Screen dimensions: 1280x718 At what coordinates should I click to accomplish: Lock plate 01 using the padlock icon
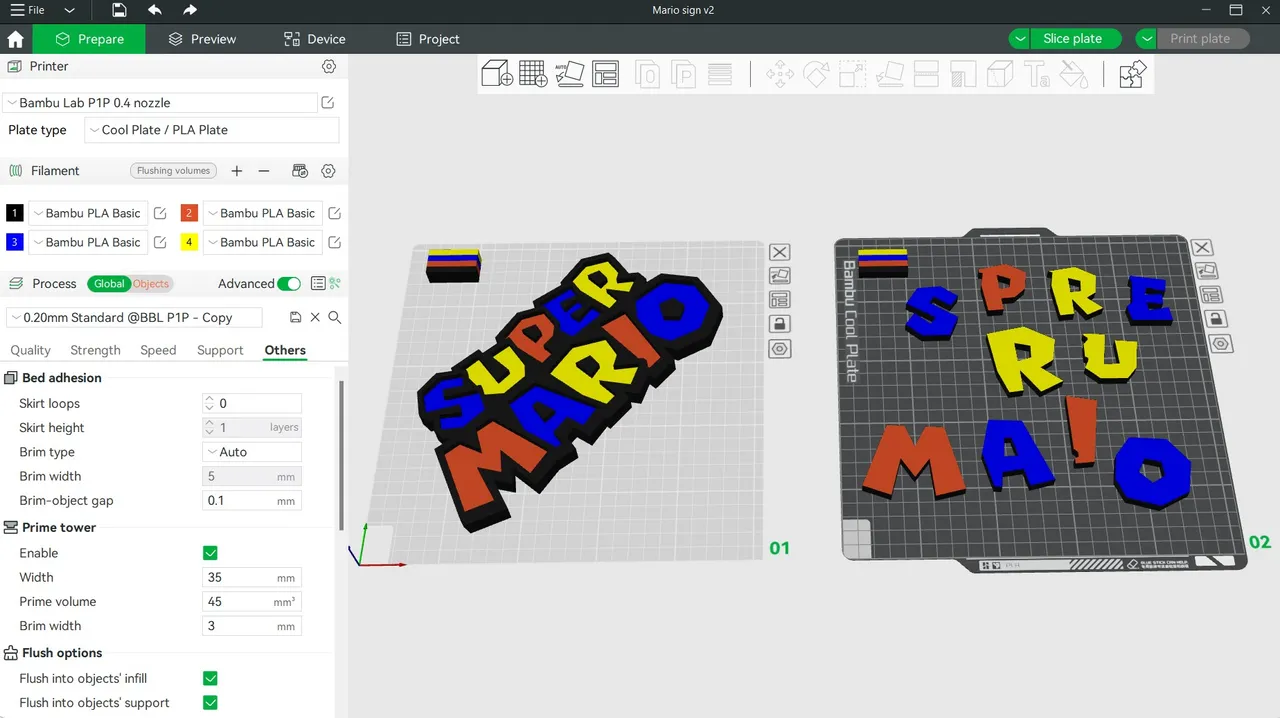(779, 323)
